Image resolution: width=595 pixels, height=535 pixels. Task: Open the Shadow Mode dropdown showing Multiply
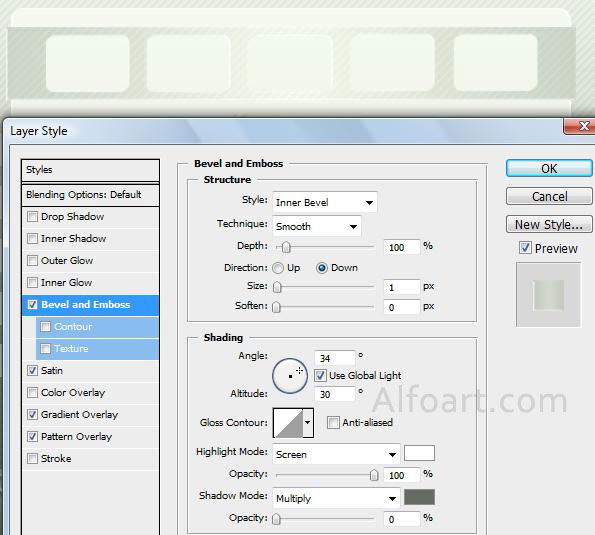336,498
